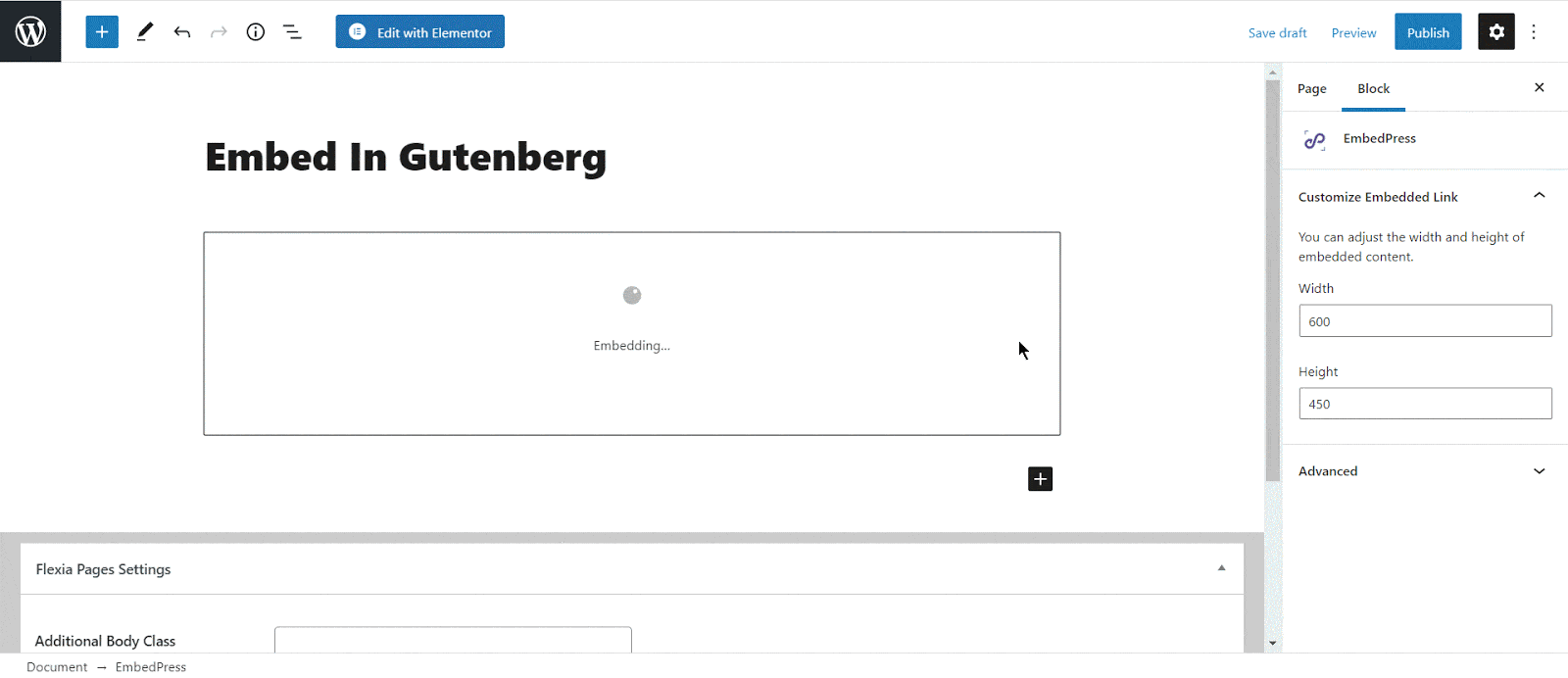The image size is (1568, 678).
Task: Add block with black plus button
Action: [1040, 479]
